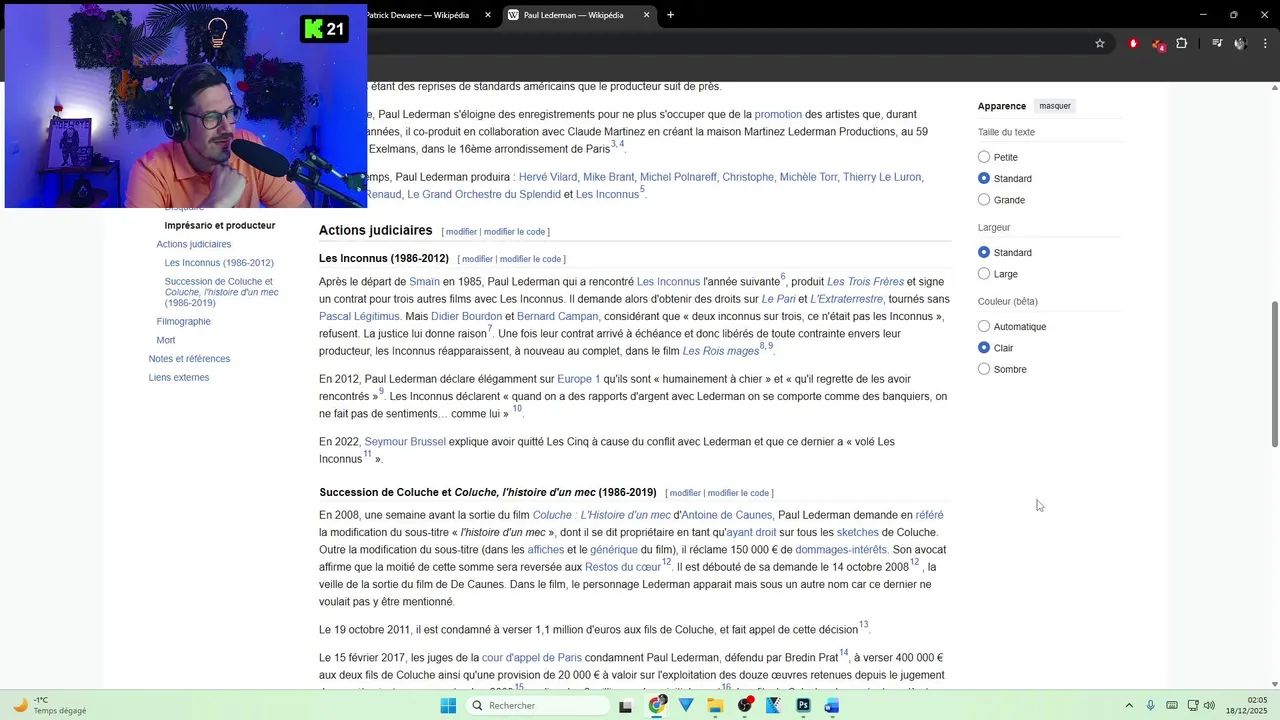The image size is (1280, 720).
Task: Open the cour d'appel de Paris link
Action: coord(532,658)
